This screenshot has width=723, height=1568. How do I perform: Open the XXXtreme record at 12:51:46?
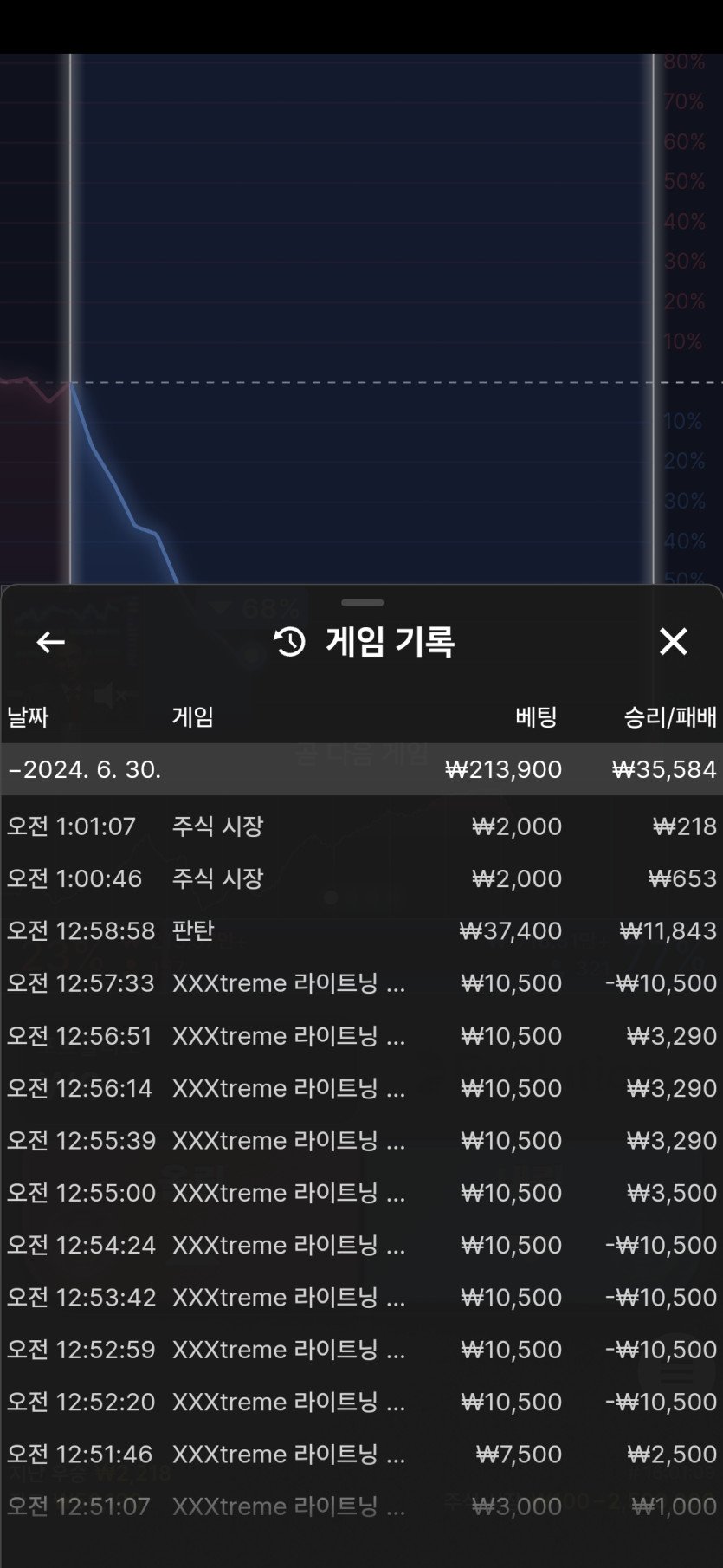[362, 1455]
